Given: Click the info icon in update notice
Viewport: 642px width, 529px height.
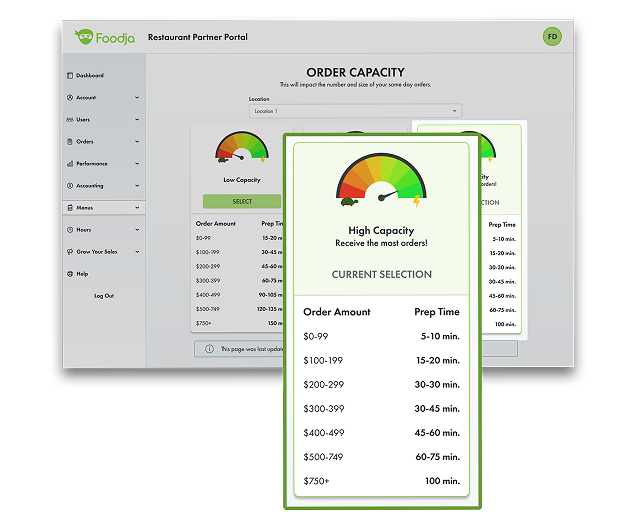Looking at the screenshot, I should [209, 349].
